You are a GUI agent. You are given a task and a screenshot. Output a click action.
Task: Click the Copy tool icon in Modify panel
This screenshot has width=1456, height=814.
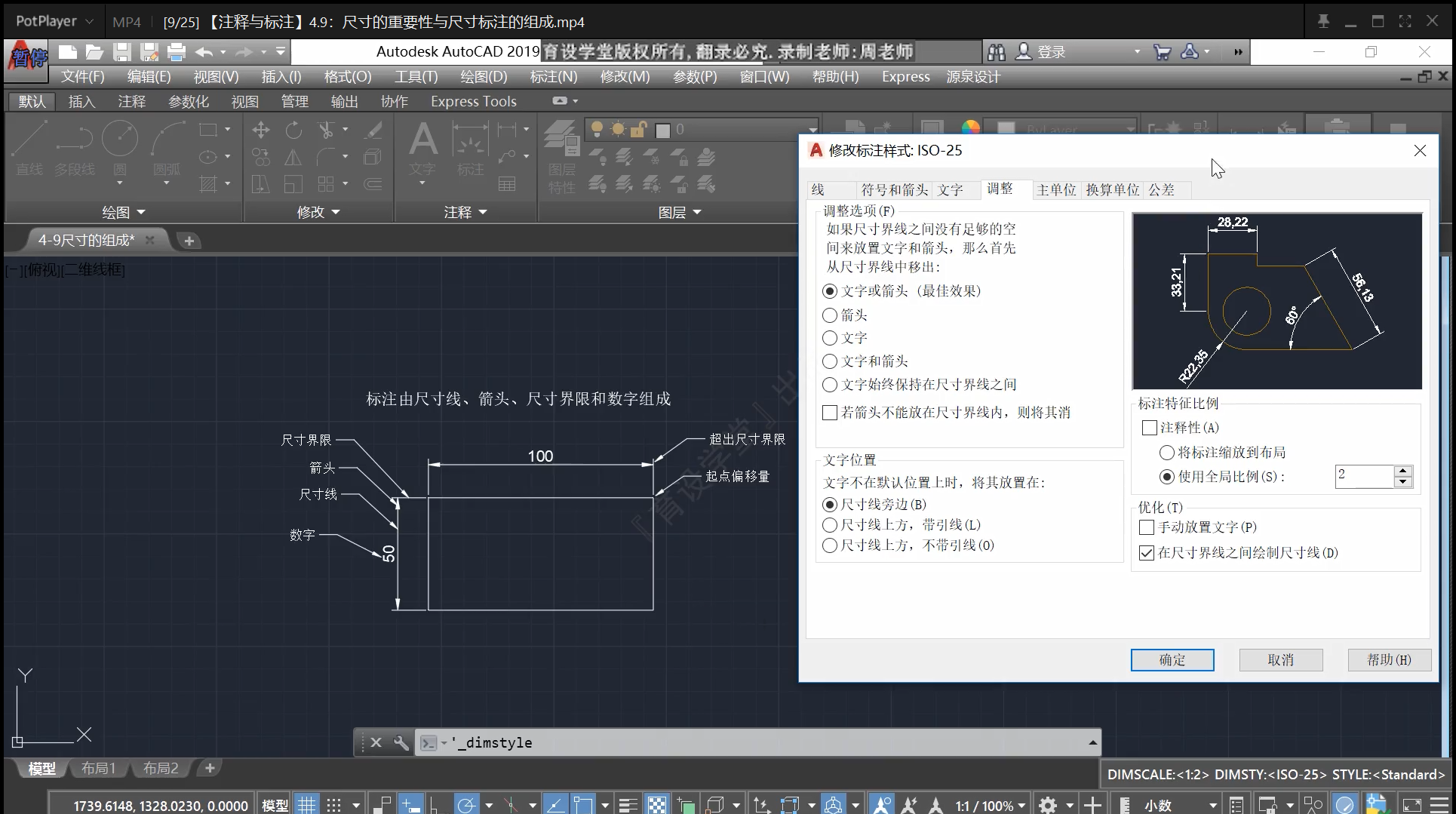[261, 157]
